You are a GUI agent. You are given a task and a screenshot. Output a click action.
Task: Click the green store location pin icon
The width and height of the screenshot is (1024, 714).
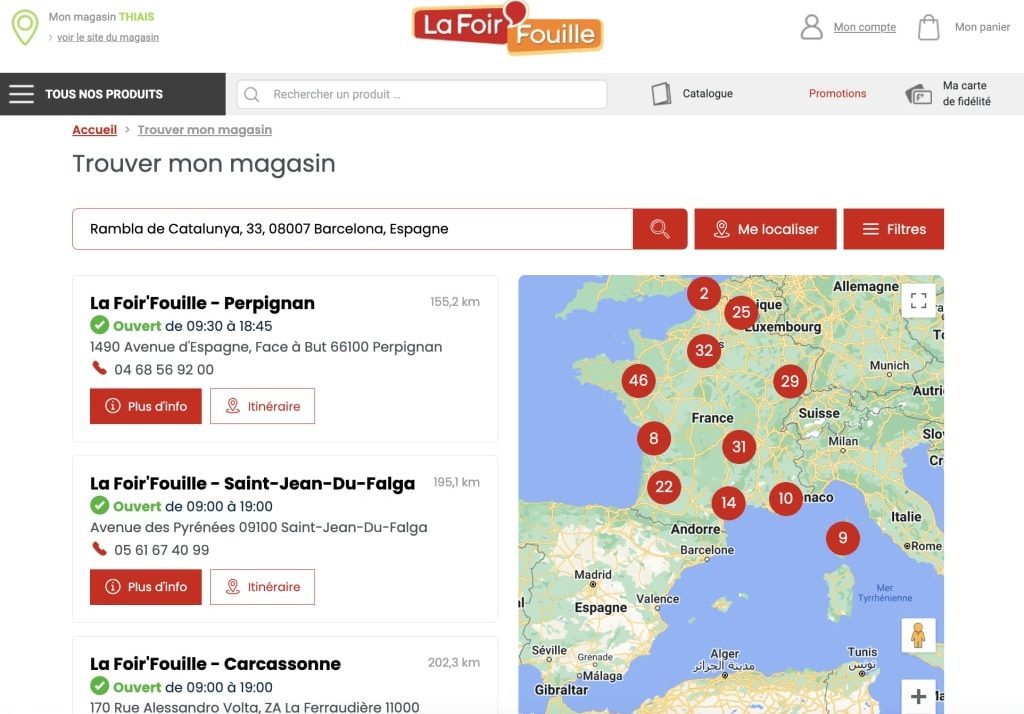[x=25, y=27]
